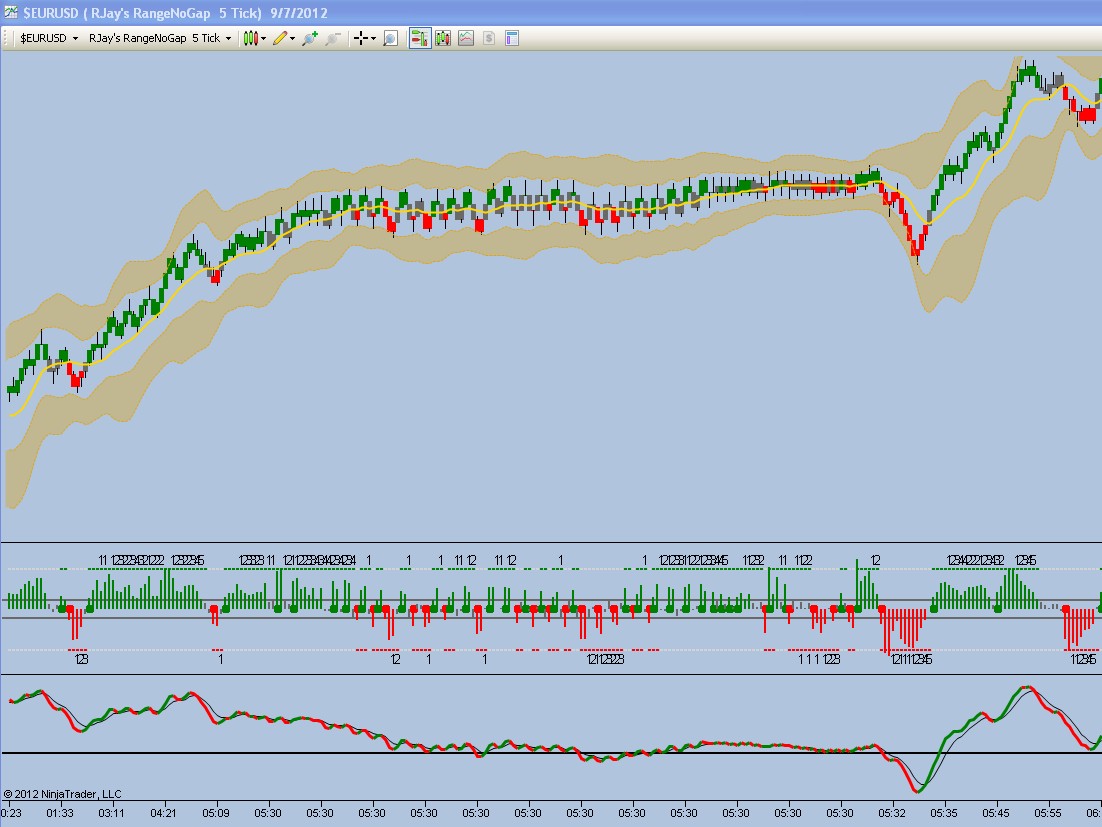Select the pencil drawing tools icon
Screen dimensions: 1102x827
pos(280,38)
